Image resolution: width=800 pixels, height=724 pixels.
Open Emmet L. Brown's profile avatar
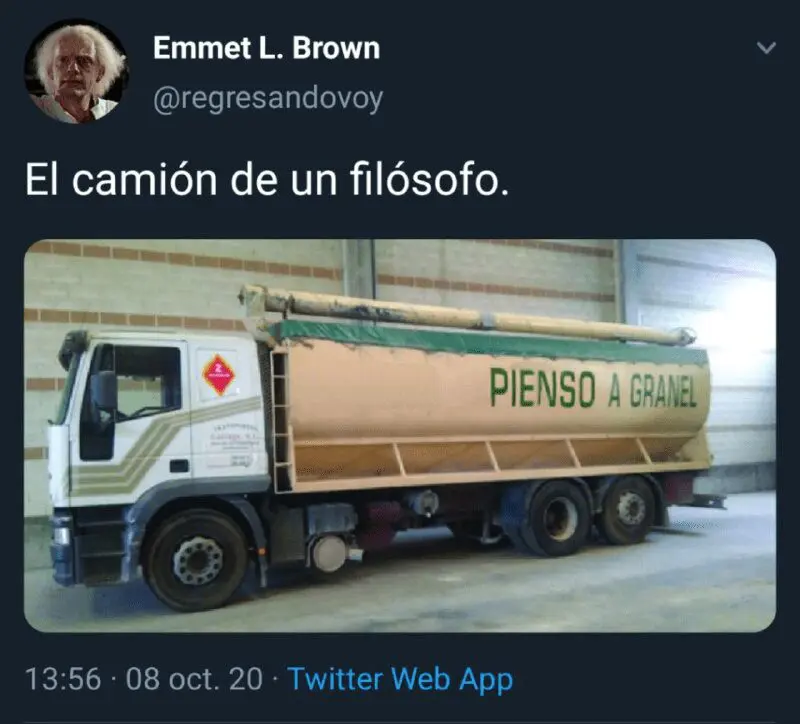(76, 71)
